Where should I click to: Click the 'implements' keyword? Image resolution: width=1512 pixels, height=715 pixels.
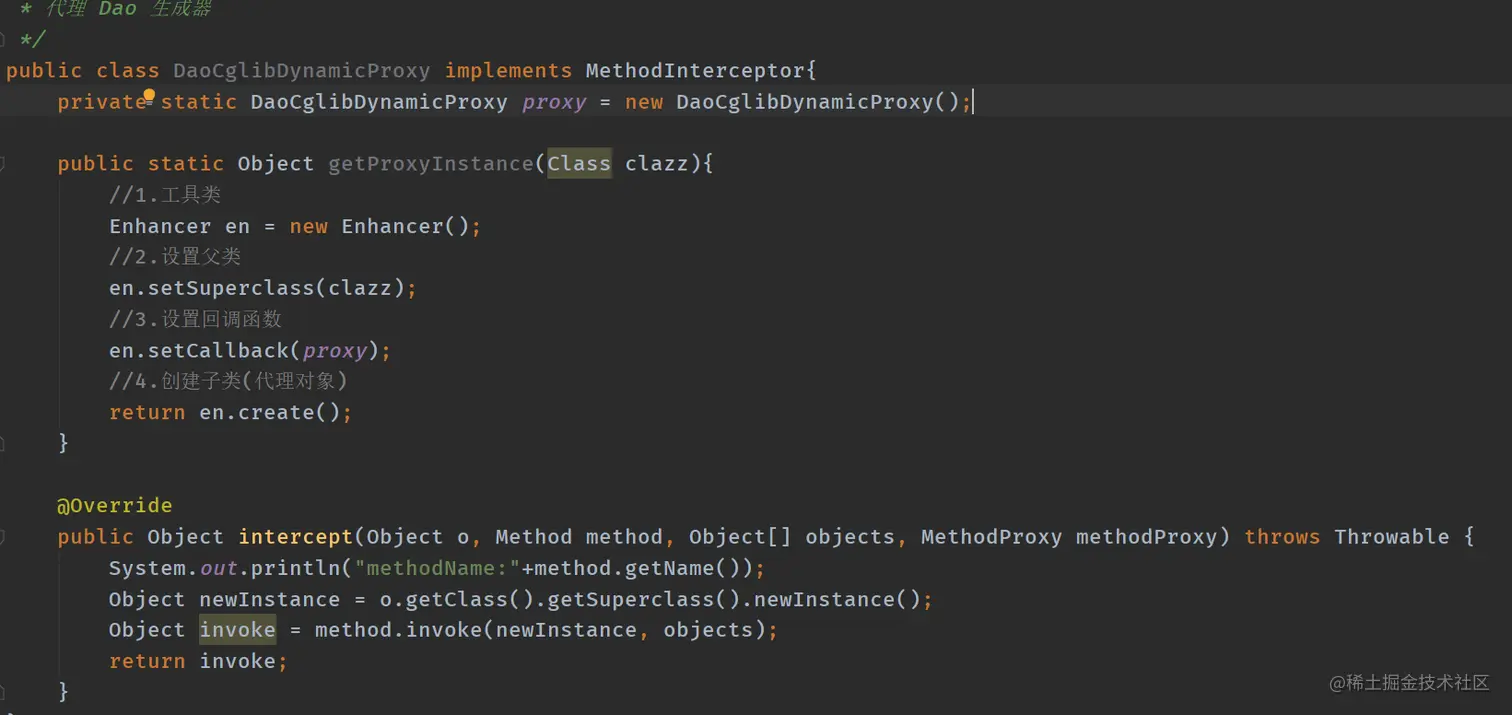pyautogui.click(x=508, y=71)
